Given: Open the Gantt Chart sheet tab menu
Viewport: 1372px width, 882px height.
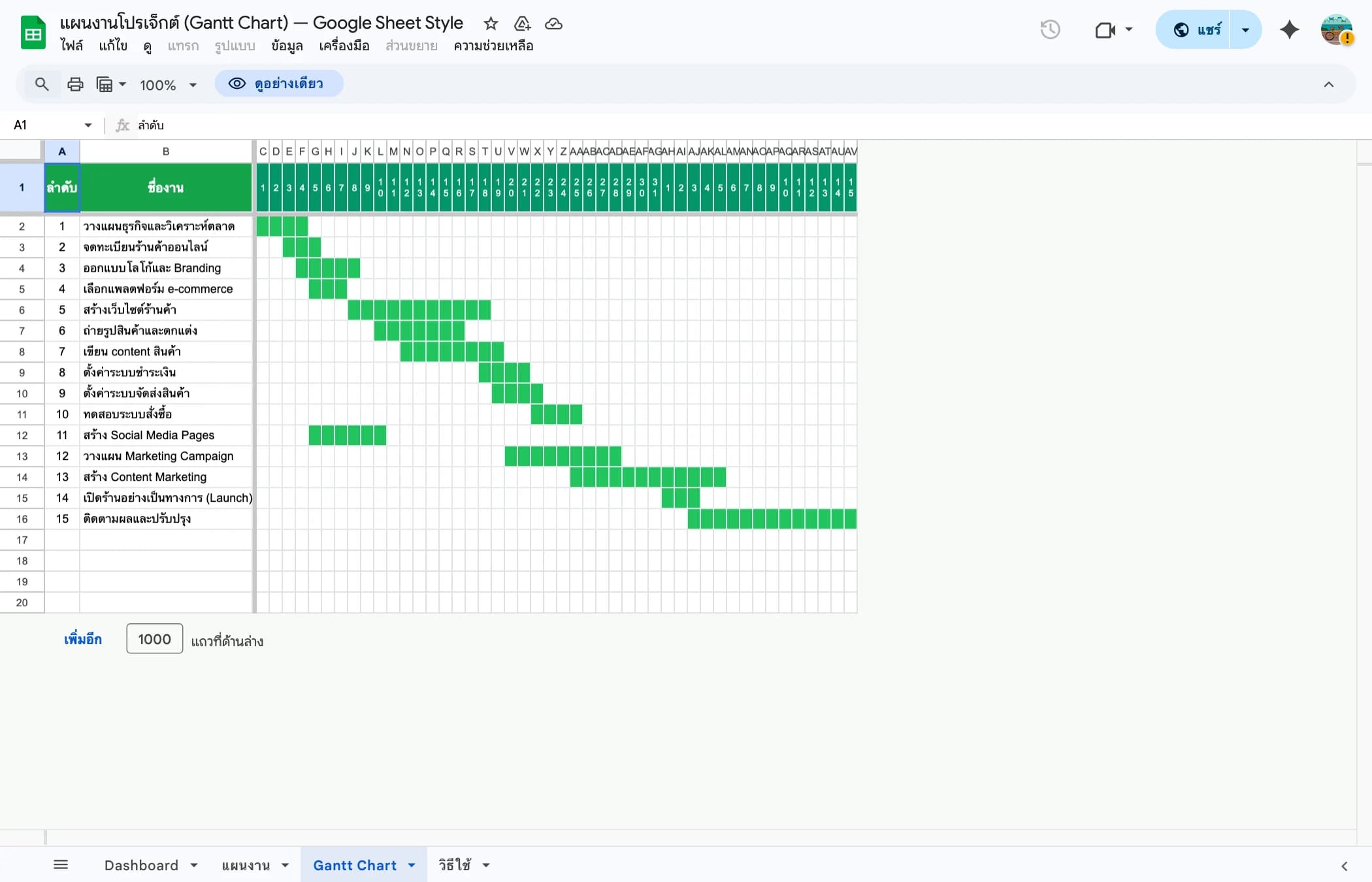Looking at the screenshot, I should (x=410, y=864).
